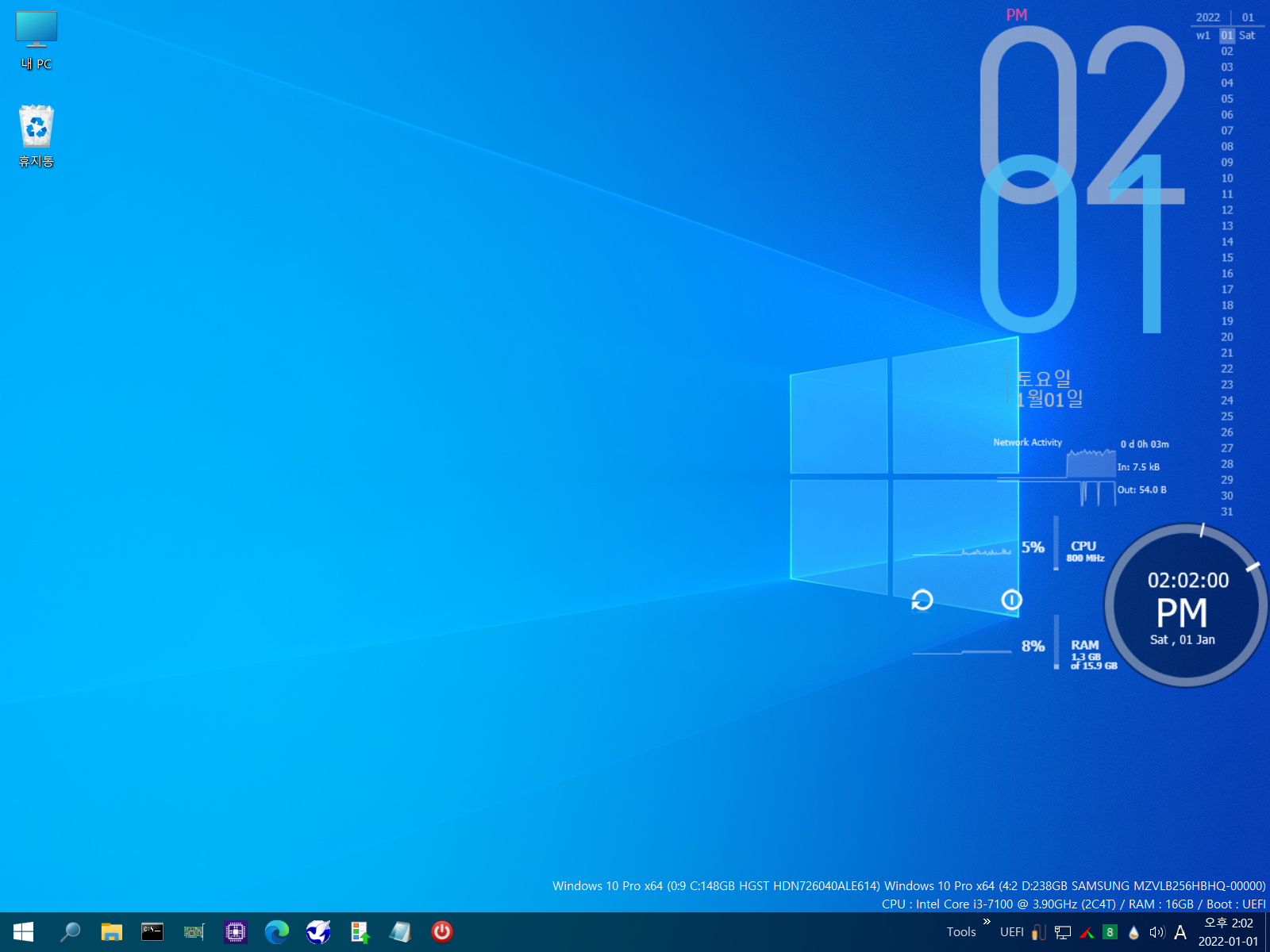Click the RAM 1.3 GB meter
The image size is (1270, 952).
(1093, 654)
